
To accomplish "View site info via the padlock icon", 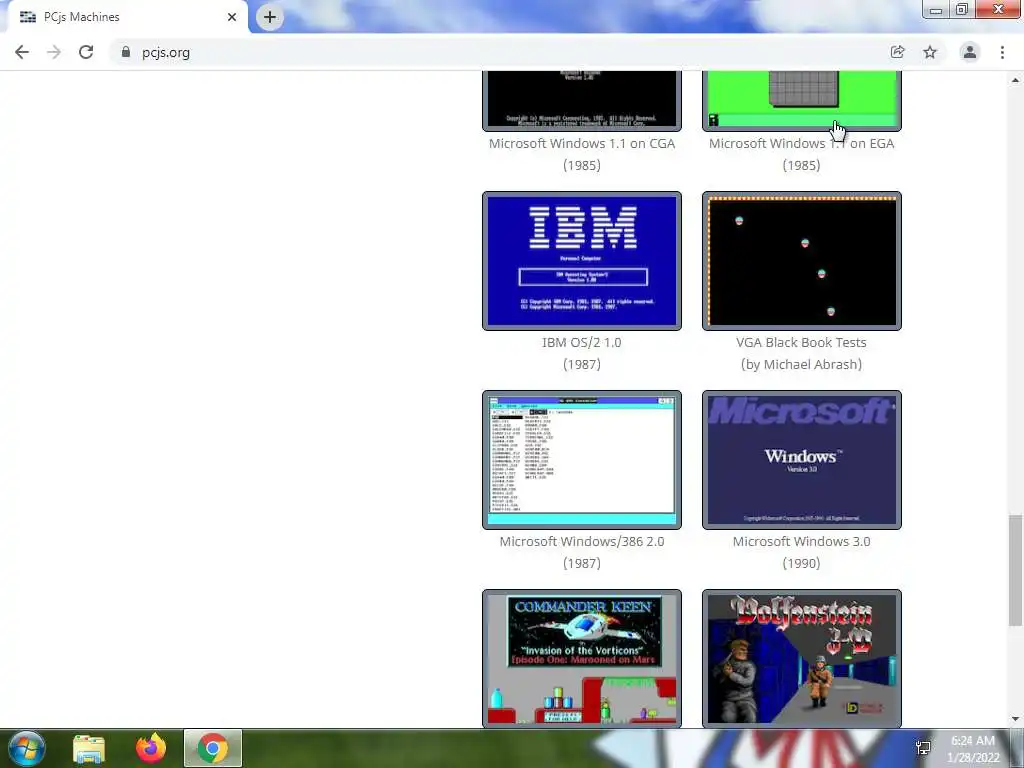I will pos(125,52).
